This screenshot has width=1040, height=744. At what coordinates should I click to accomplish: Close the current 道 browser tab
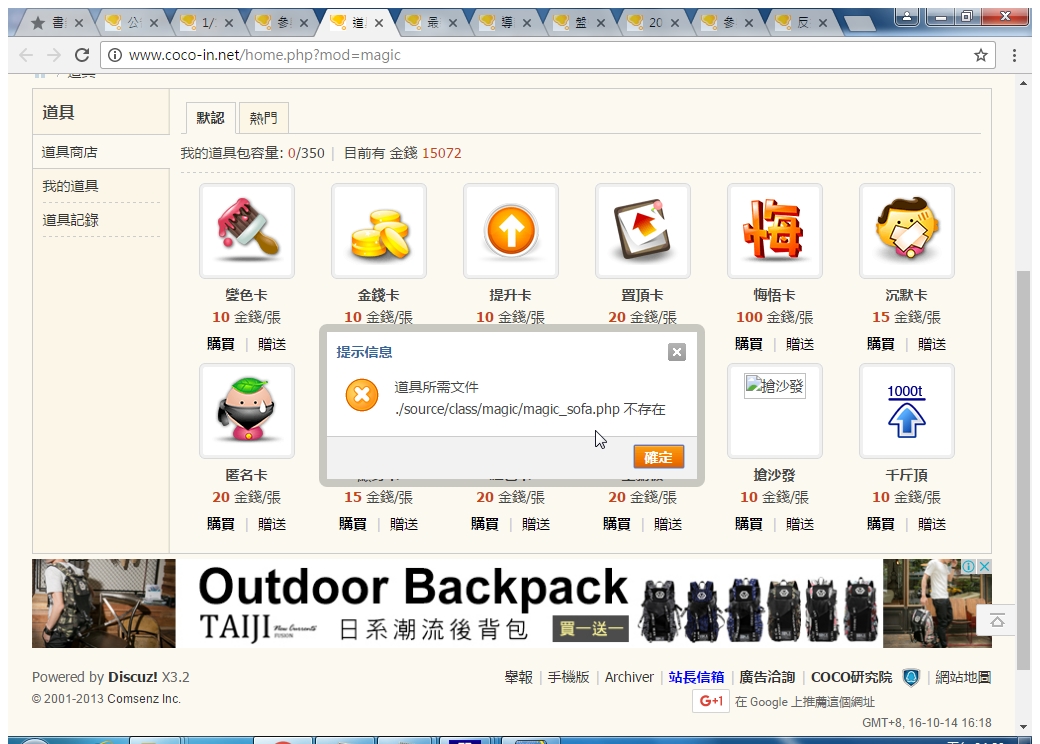pyautogui.click(x=379, y=23)
